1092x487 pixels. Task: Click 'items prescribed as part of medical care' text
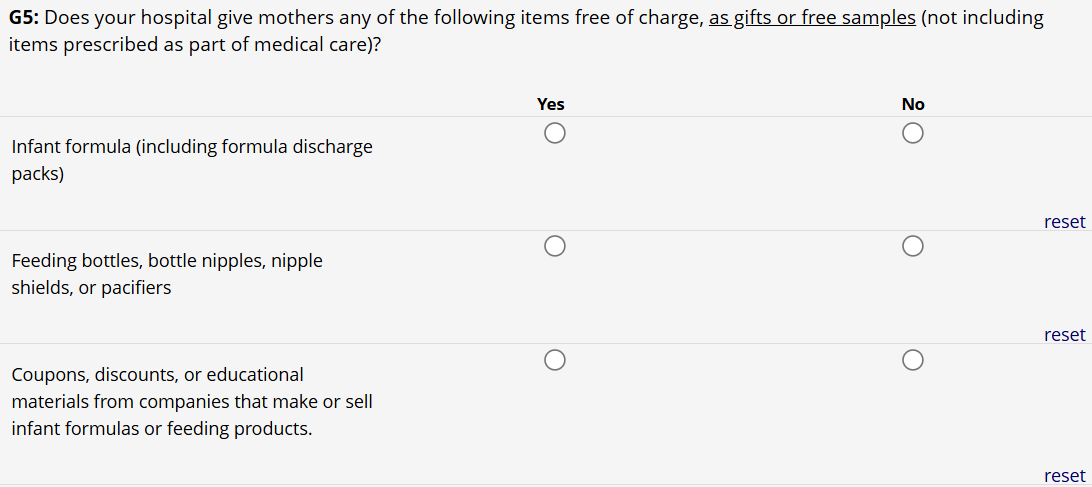click(x=190, y=45)
